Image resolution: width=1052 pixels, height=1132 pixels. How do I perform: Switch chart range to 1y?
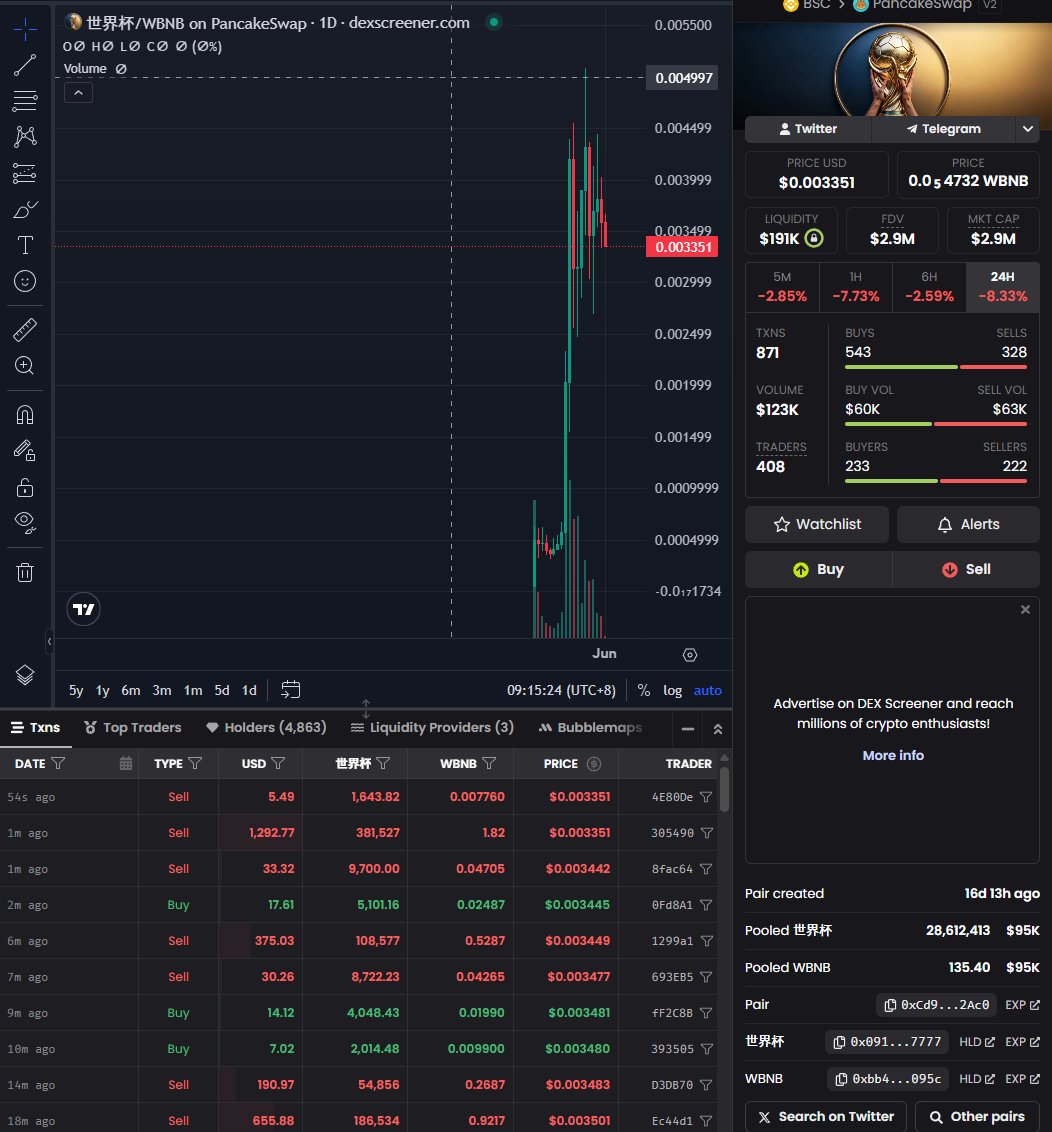(103, 690)
